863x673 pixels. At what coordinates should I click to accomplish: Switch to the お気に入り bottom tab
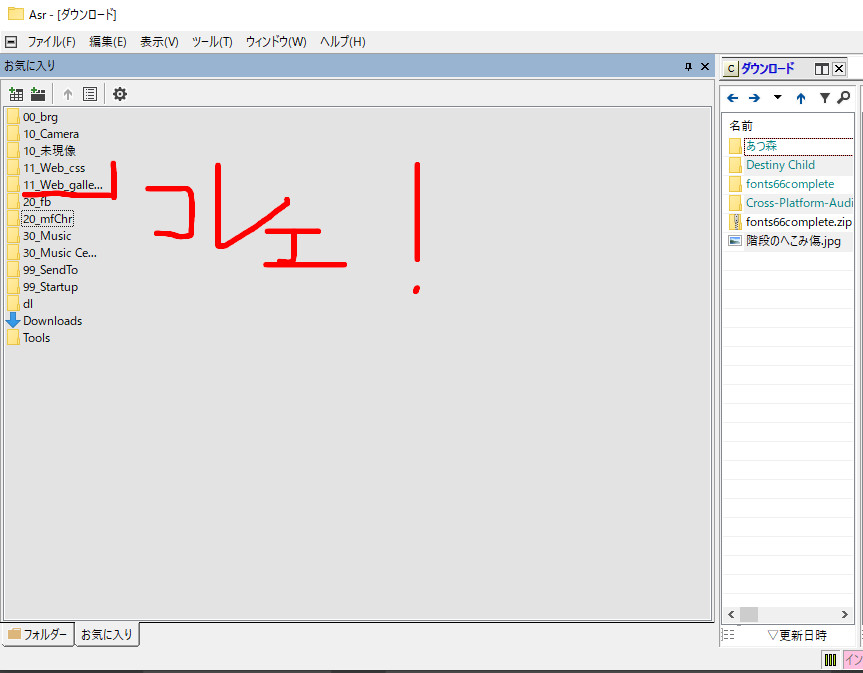coord(107,634)
